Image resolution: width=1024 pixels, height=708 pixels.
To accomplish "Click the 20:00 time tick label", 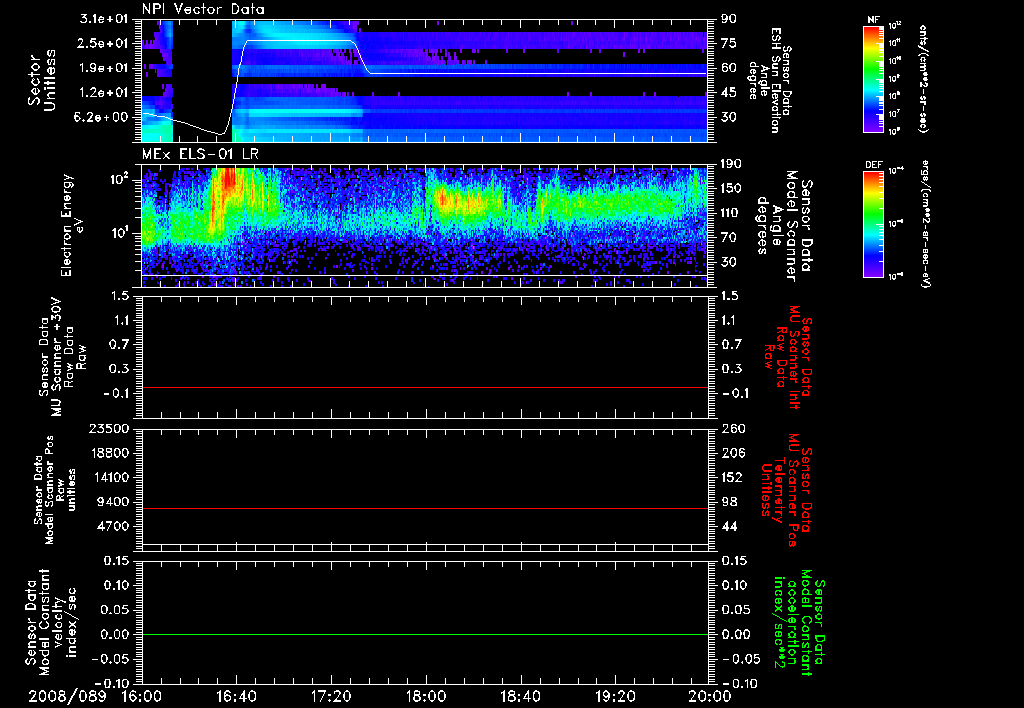I will point(710,697).
